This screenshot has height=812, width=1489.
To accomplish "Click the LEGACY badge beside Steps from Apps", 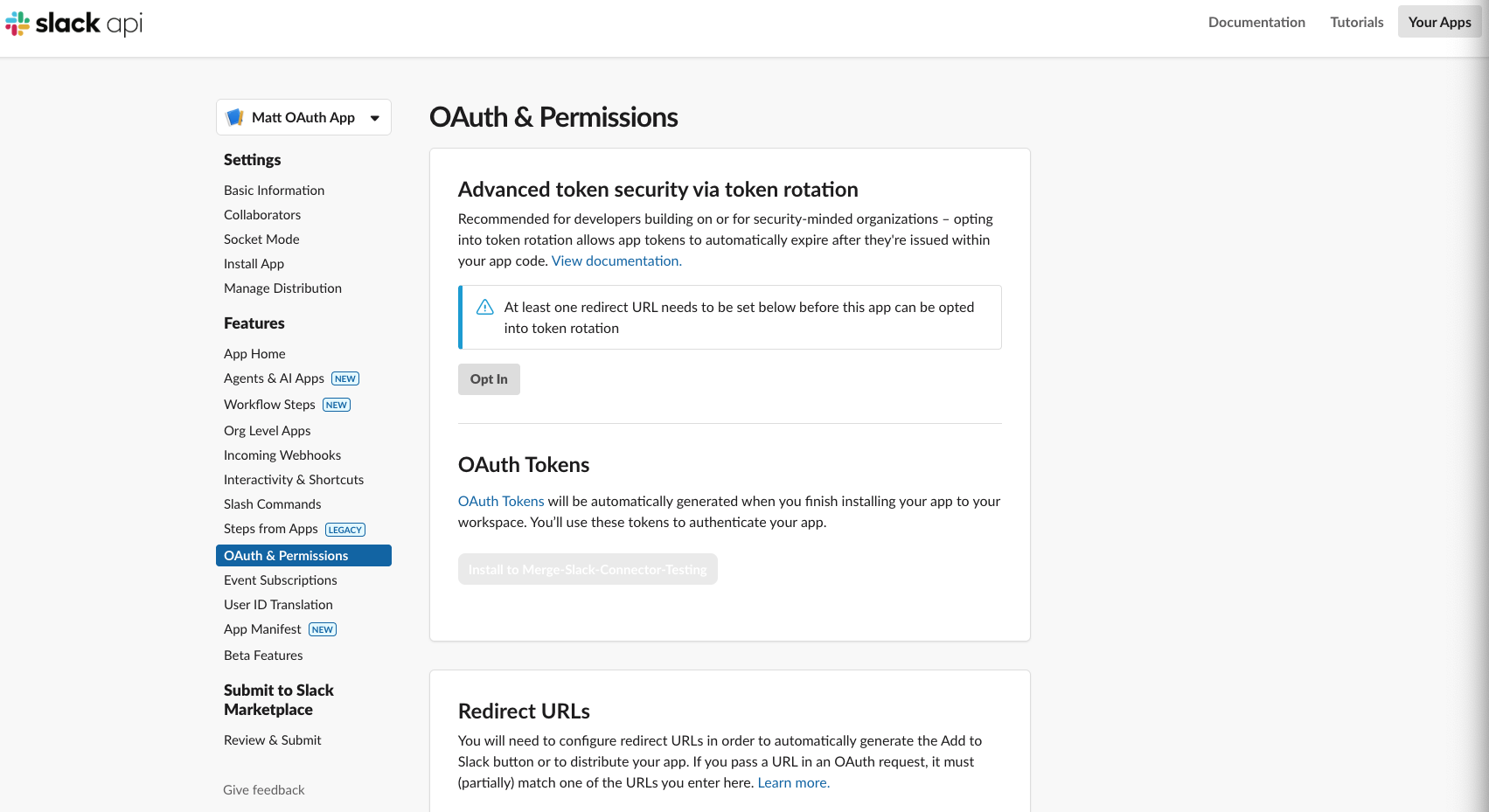I will coord(345,530).
